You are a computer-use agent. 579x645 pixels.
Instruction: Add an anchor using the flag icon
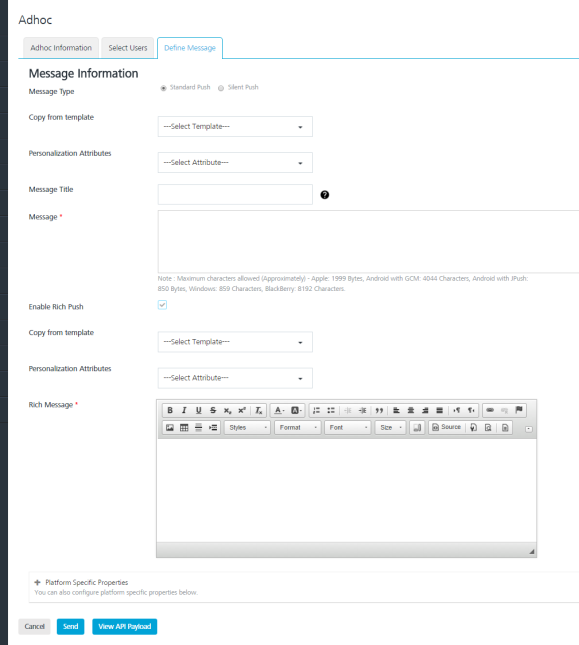tap(519, 410)
